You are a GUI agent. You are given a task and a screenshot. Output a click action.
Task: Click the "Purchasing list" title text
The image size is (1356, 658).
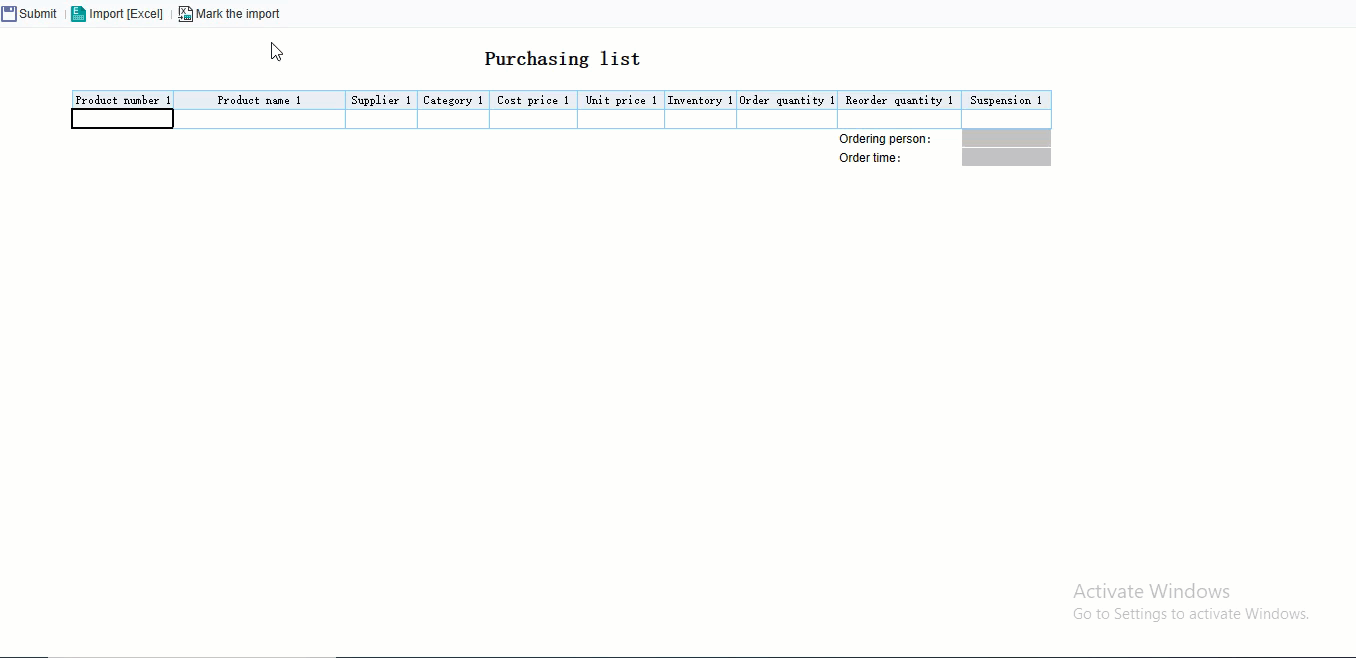[x=562, y=59]
